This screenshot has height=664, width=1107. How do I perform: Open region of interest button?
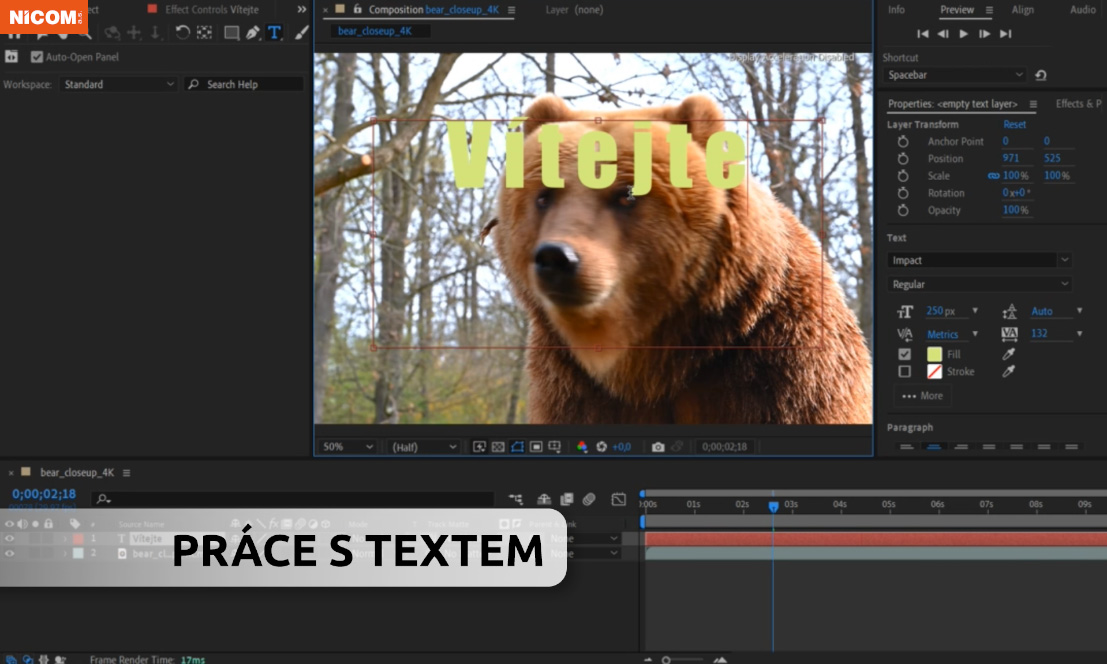click(x=536, y=447)
